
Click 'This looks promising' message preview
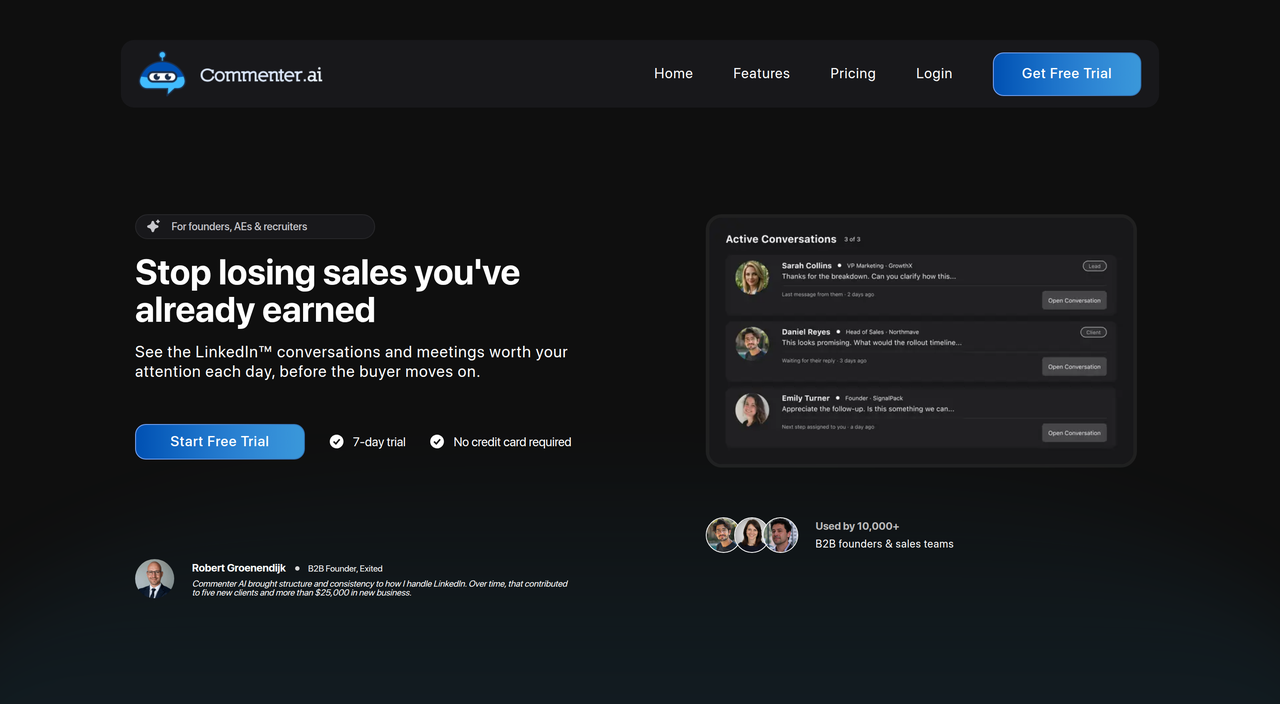[872, 343]
